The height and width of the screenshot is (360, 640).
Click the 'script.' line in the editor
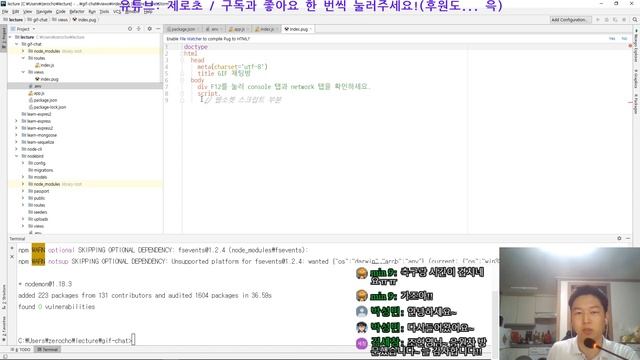point(209,93)
